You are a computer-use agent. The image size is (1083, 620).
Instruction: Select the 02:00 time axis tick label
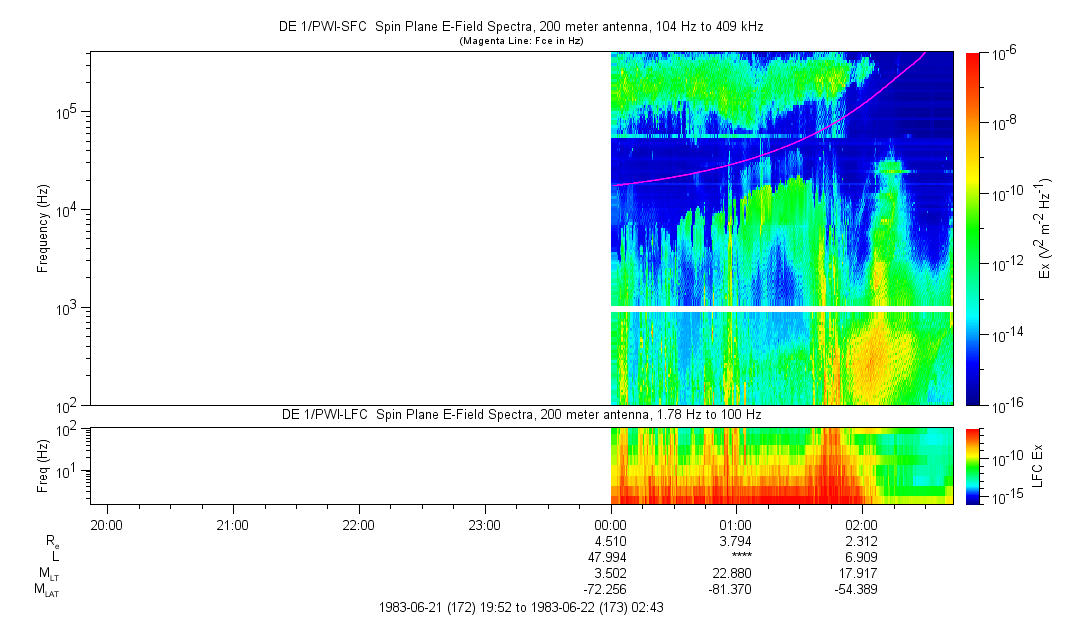(862, 523)
